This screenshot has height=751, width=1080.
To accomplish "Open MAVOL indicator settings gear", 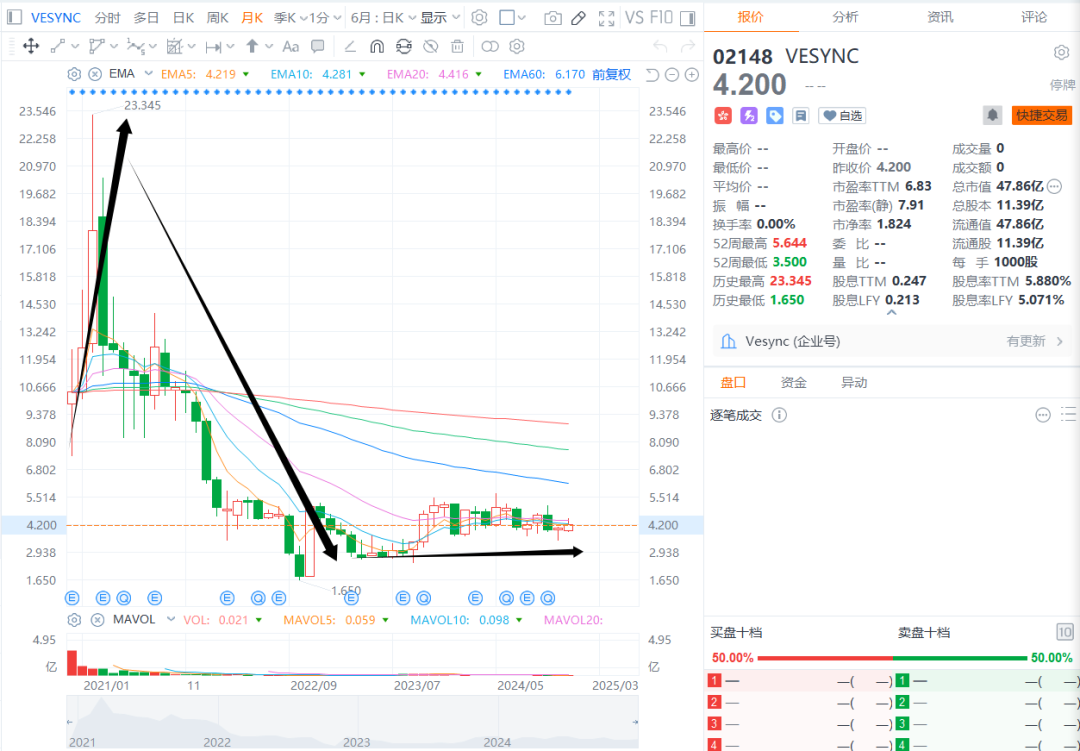I will tap(74, 619).
